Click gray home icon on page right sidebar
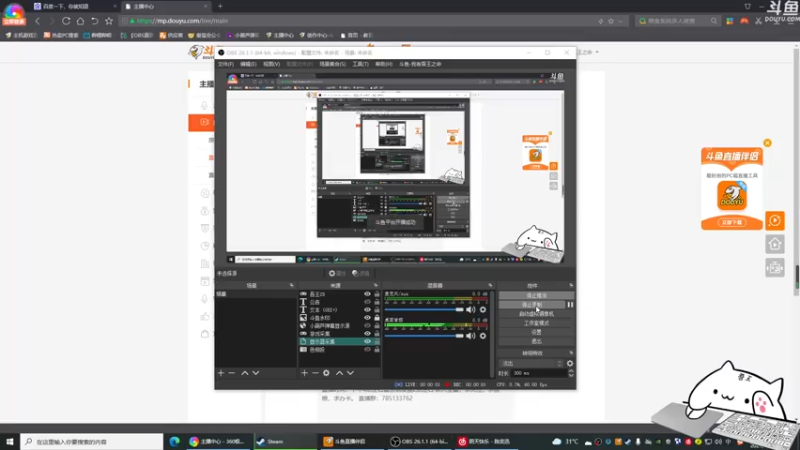This screenshot has width=800, height=450. tap(774, 244)
